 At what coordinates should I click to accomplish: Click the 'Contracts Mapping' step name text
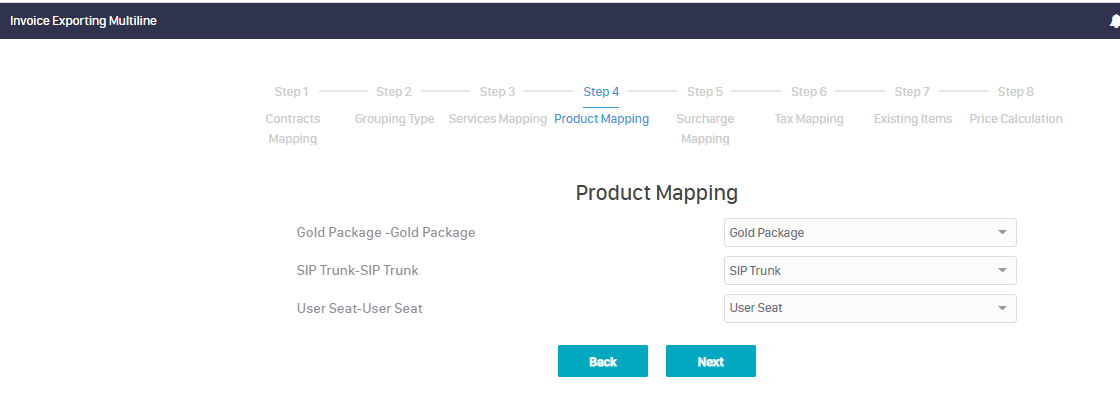click(292, 128)
